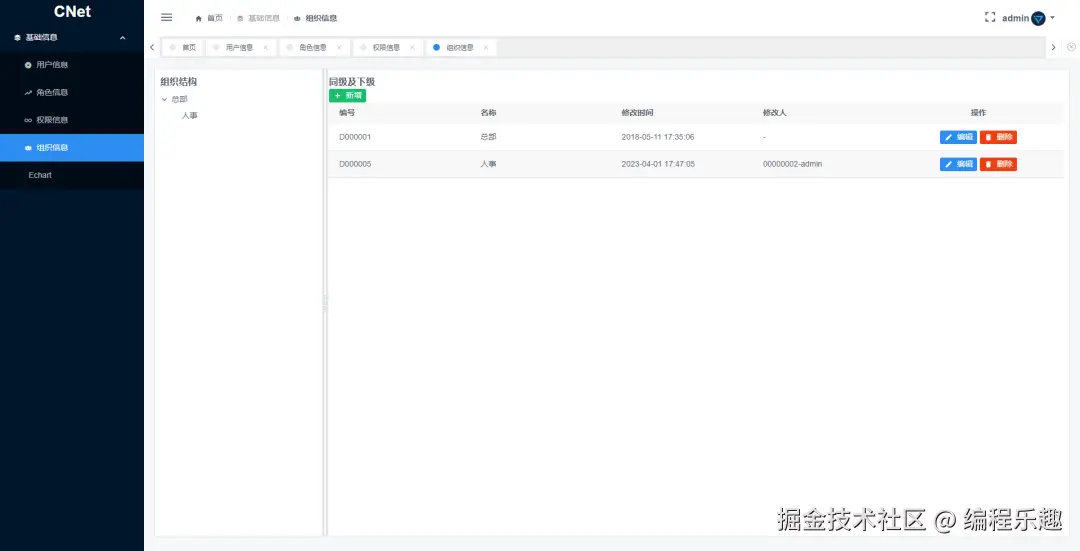Close the 权限信息 tab
Viewport: 1080px width, 551px height.
[413, 48]
